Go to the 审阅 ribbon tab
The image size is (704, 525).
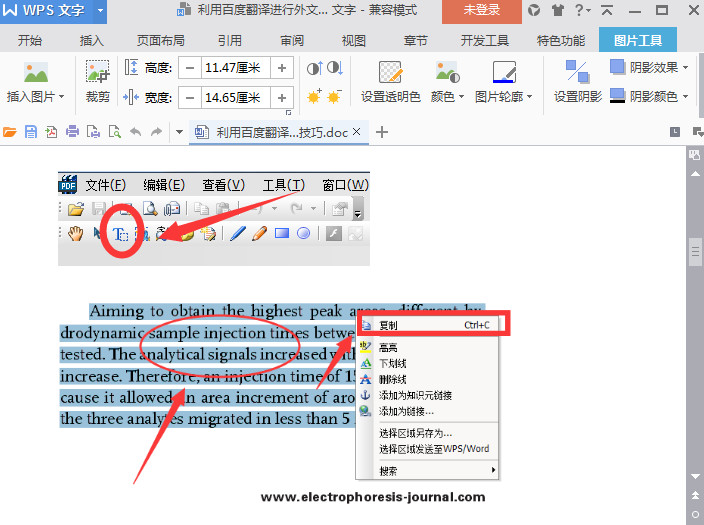292,40
